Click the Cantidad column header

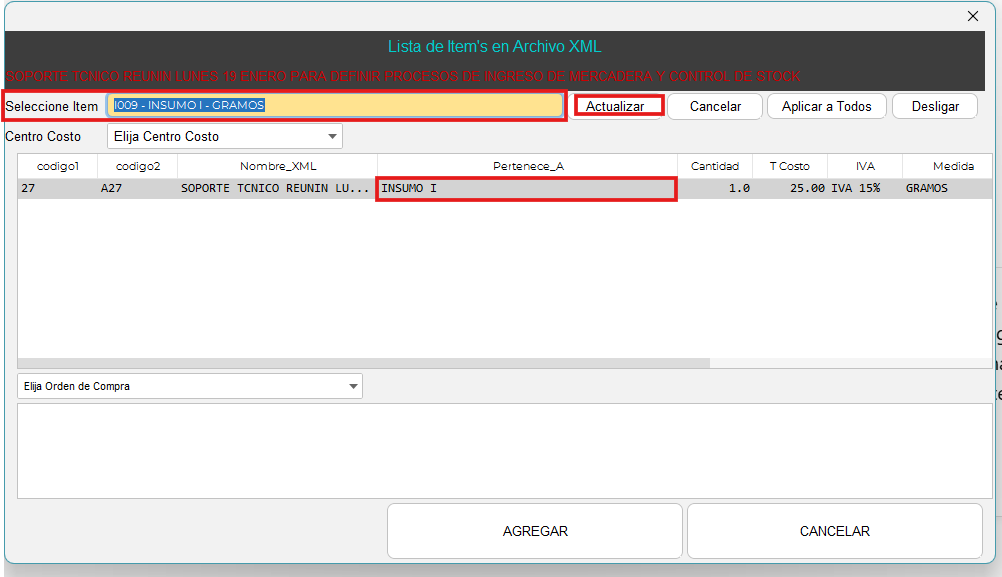pyautogui.click(x=714, y=166)
